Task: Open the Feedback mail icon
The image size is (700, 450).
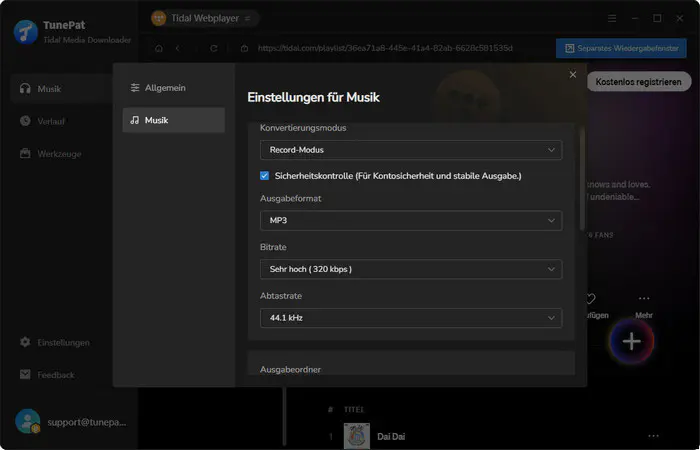Action: pos(25,374)
